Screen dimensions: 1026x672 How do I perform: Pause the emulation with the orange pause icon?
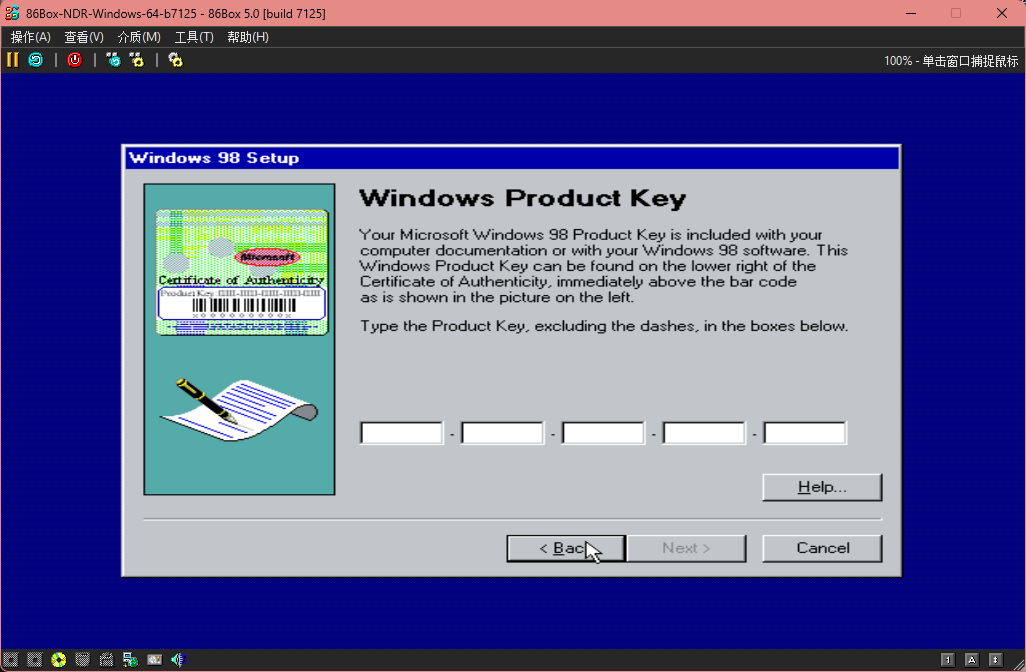12,60
